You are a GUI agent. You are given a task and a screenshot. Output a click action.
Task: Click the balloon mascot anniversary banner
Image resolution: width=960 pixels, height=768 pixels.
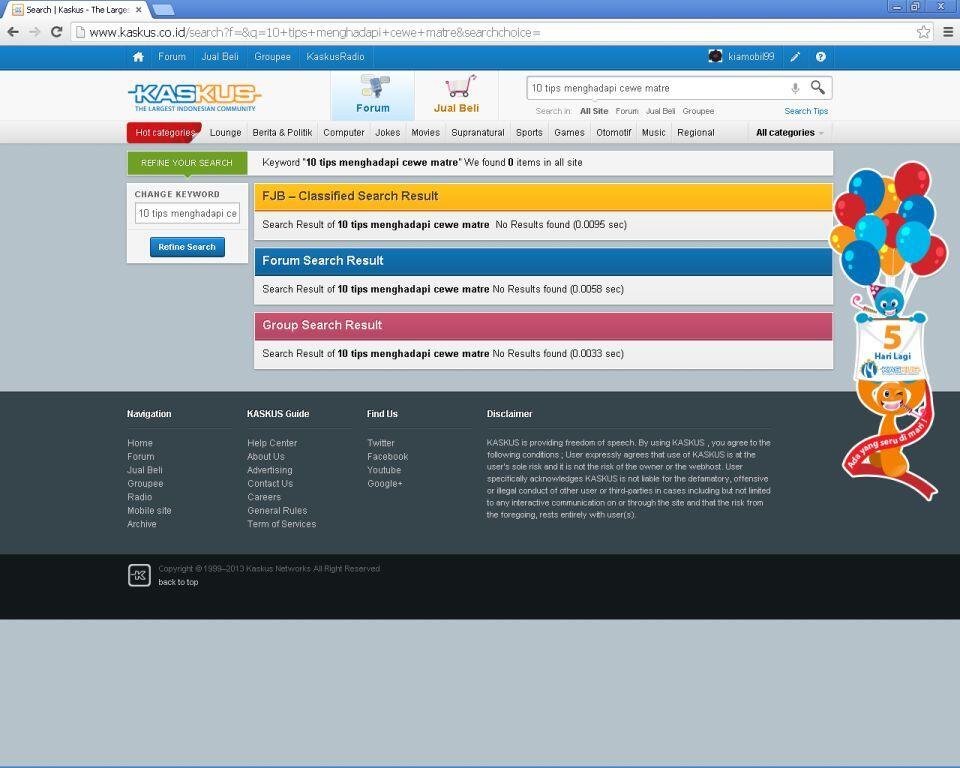click(889, 331)
